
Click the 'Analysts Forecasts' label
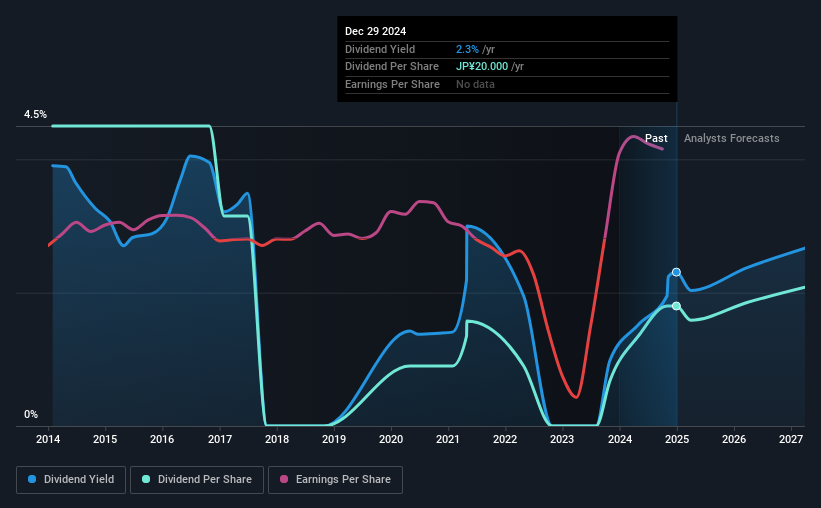(731, 138)
